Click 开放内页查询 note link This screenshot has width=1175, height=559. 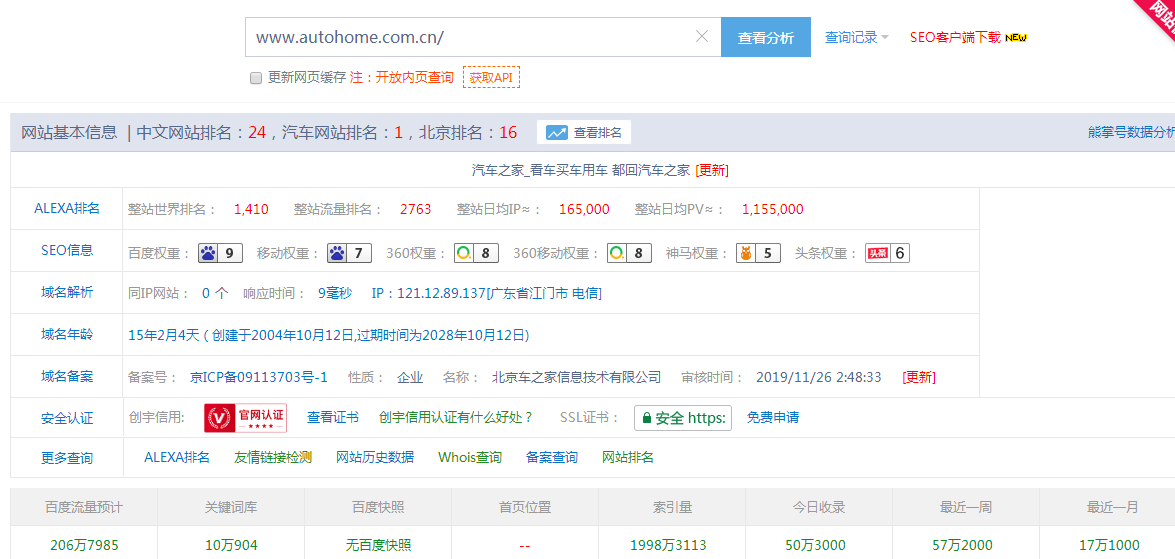pos(414,77)
